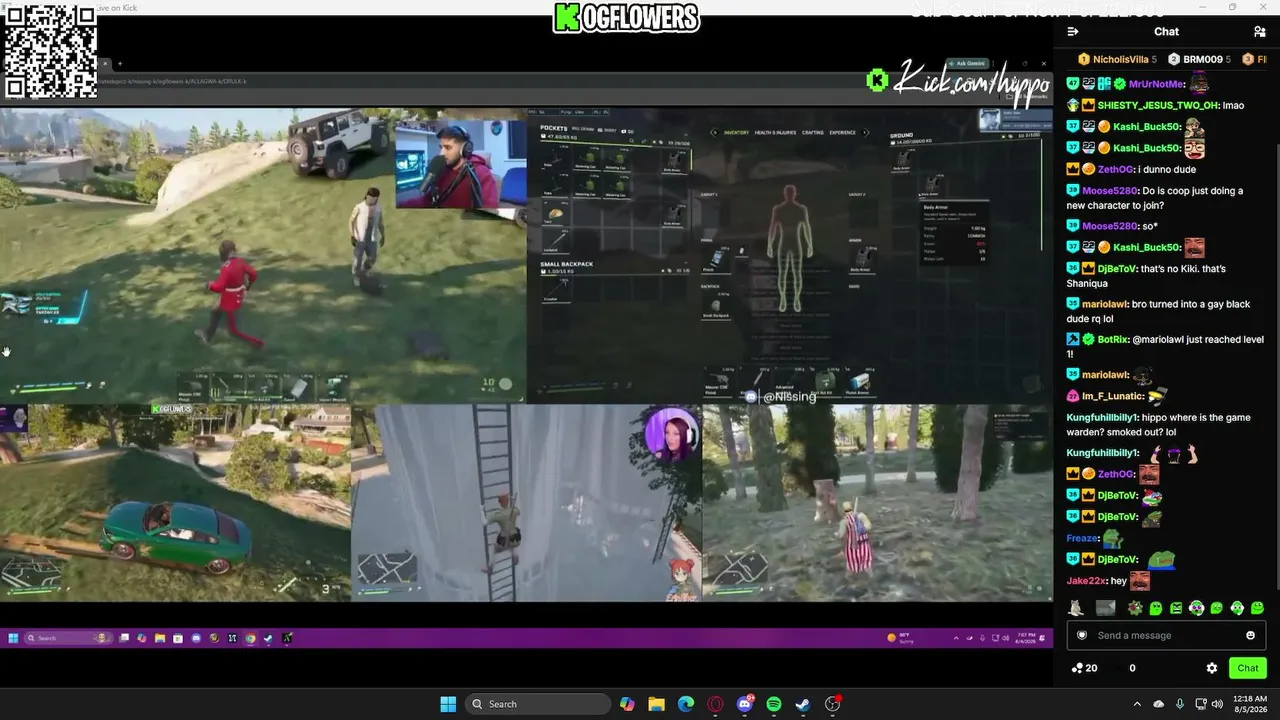Open Steam from the taskbar
Viewport: 1280px width, 720px height.
(x=803, y=704)
